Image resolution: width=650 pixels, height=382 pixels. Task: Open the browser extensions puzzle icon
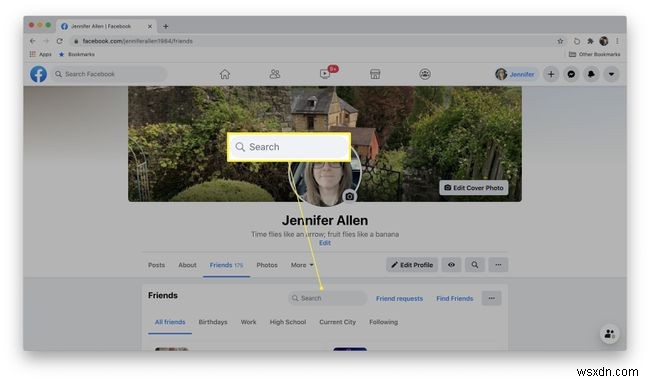[590, 41]
